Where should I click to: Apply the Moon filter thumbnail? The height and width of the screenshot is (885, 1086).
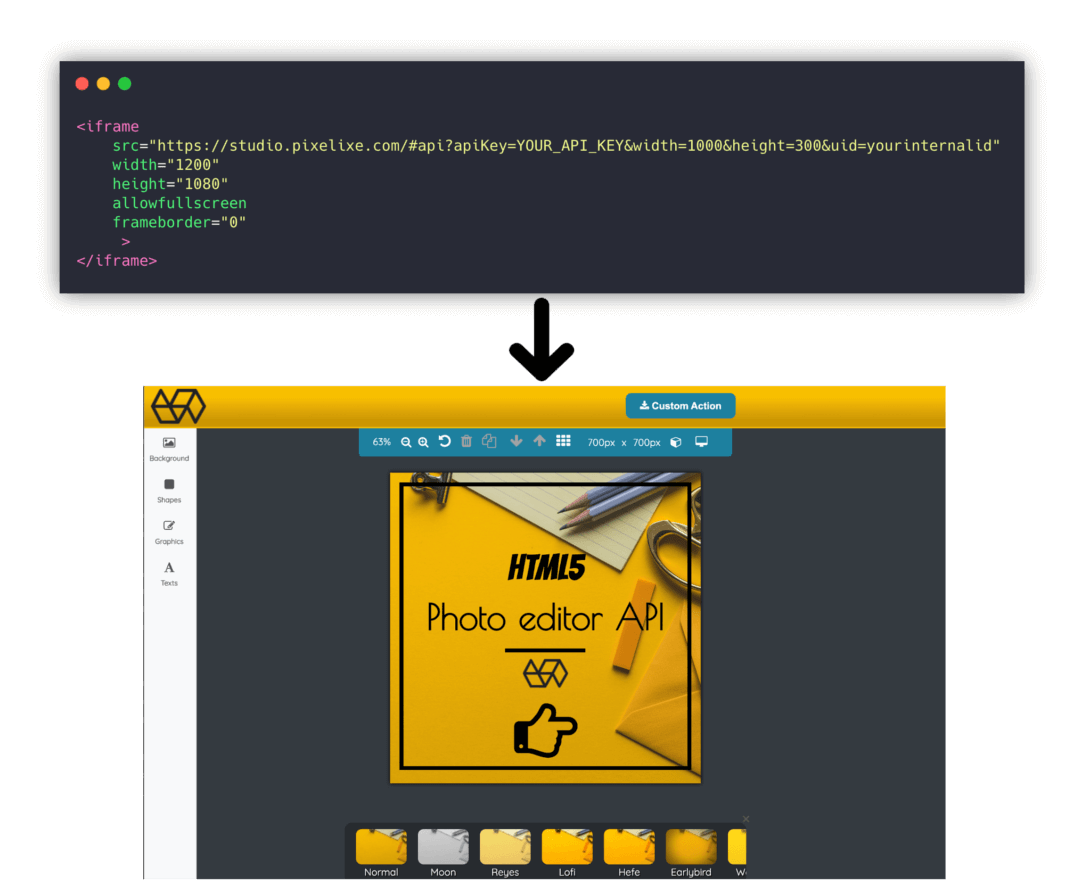pyautogui.click(x=443, y=845)
